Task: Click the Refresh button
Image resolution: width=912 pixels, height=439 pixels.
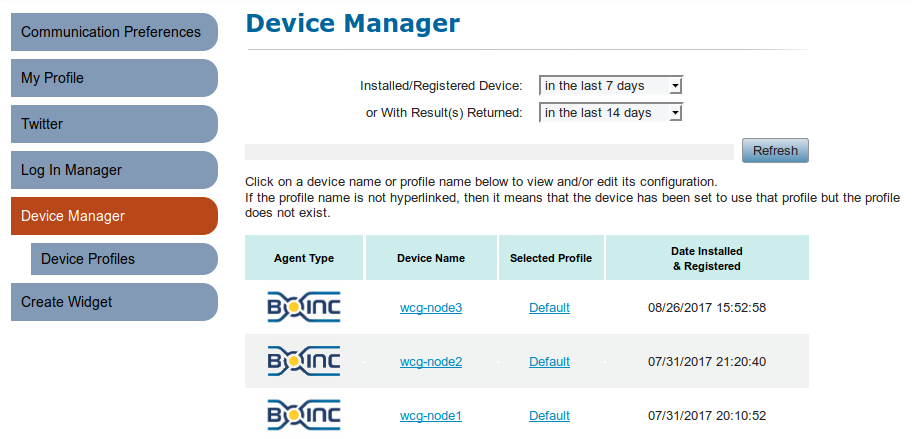Action: tap(775, 151)
